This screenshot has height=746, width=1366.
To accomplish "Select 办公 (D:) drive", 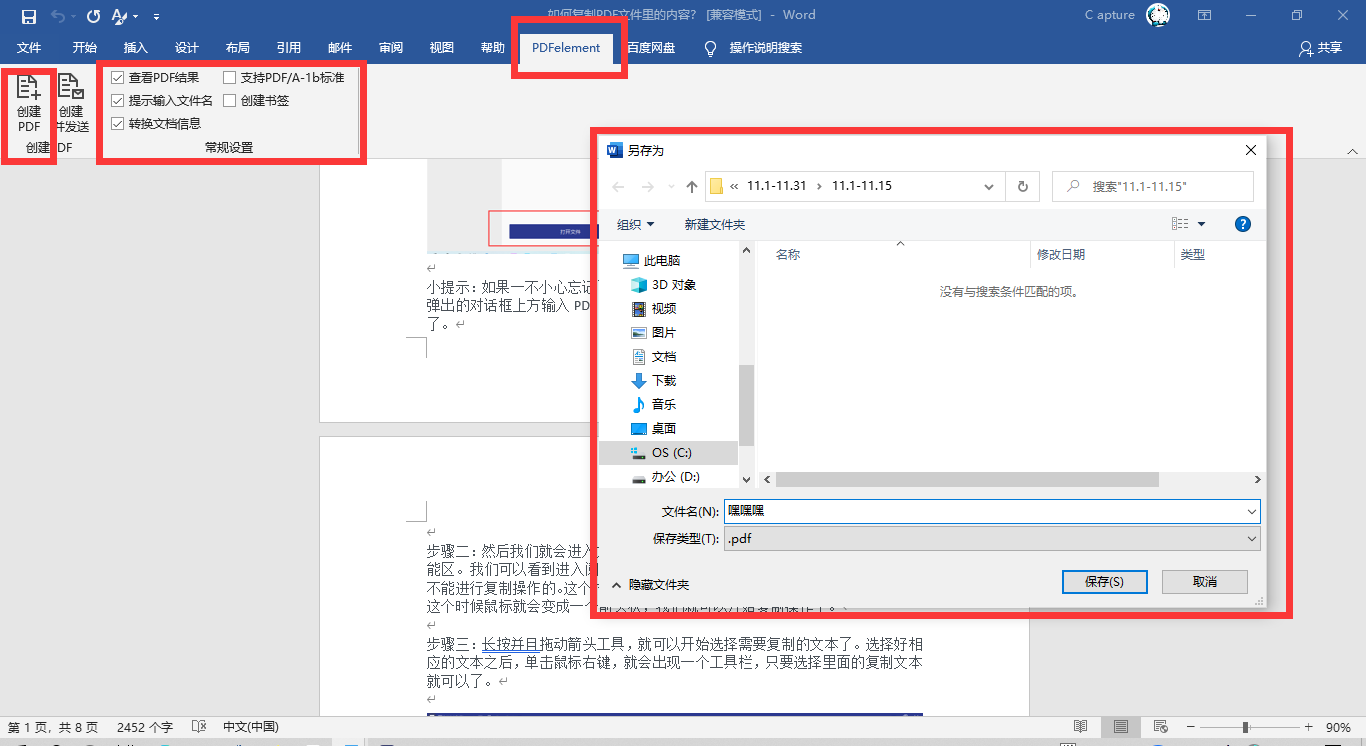I will pyautogui.click(x=667, y=477).
